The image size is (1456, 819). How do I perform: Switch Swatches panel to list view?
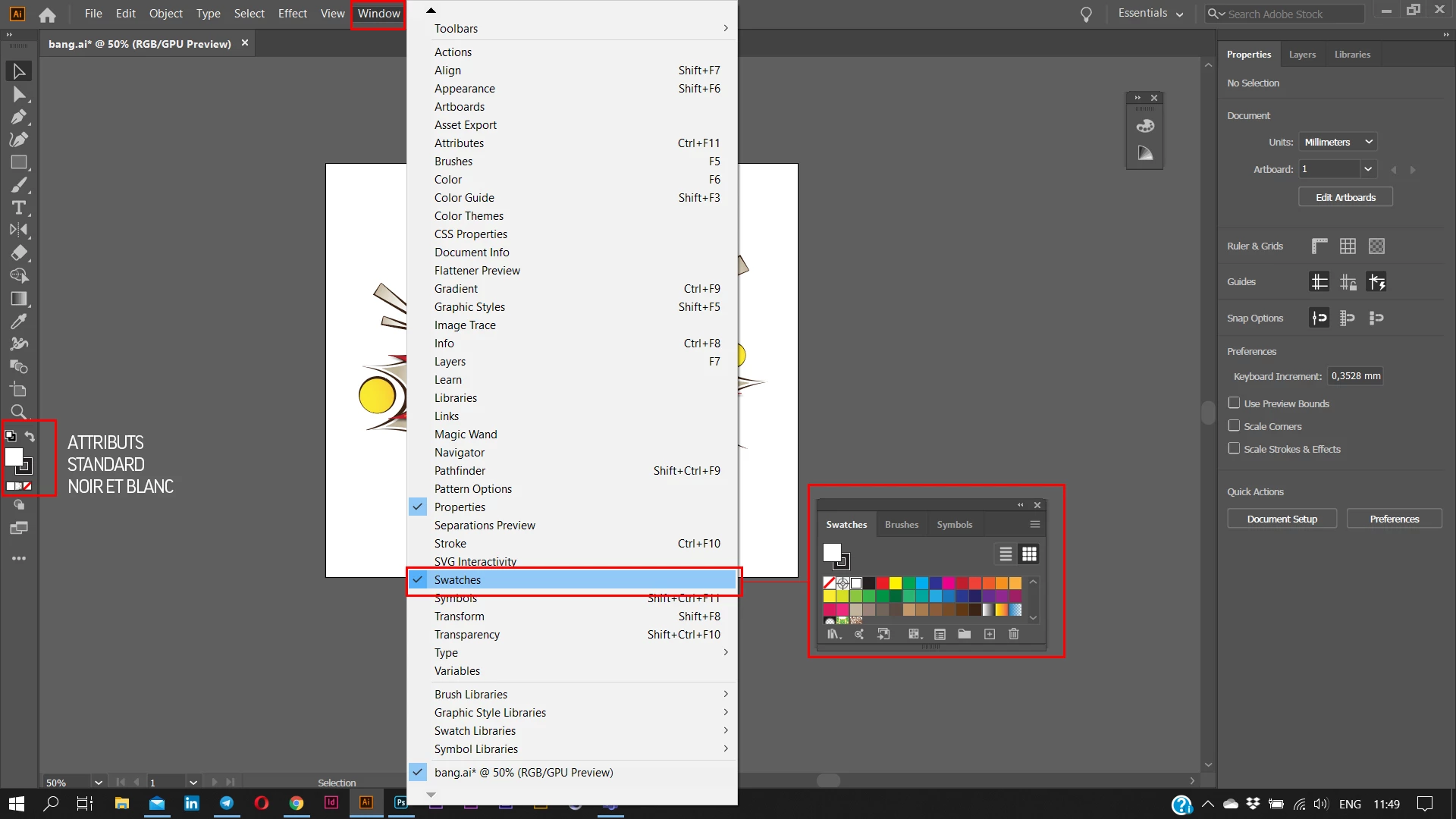coord(1006,554)
